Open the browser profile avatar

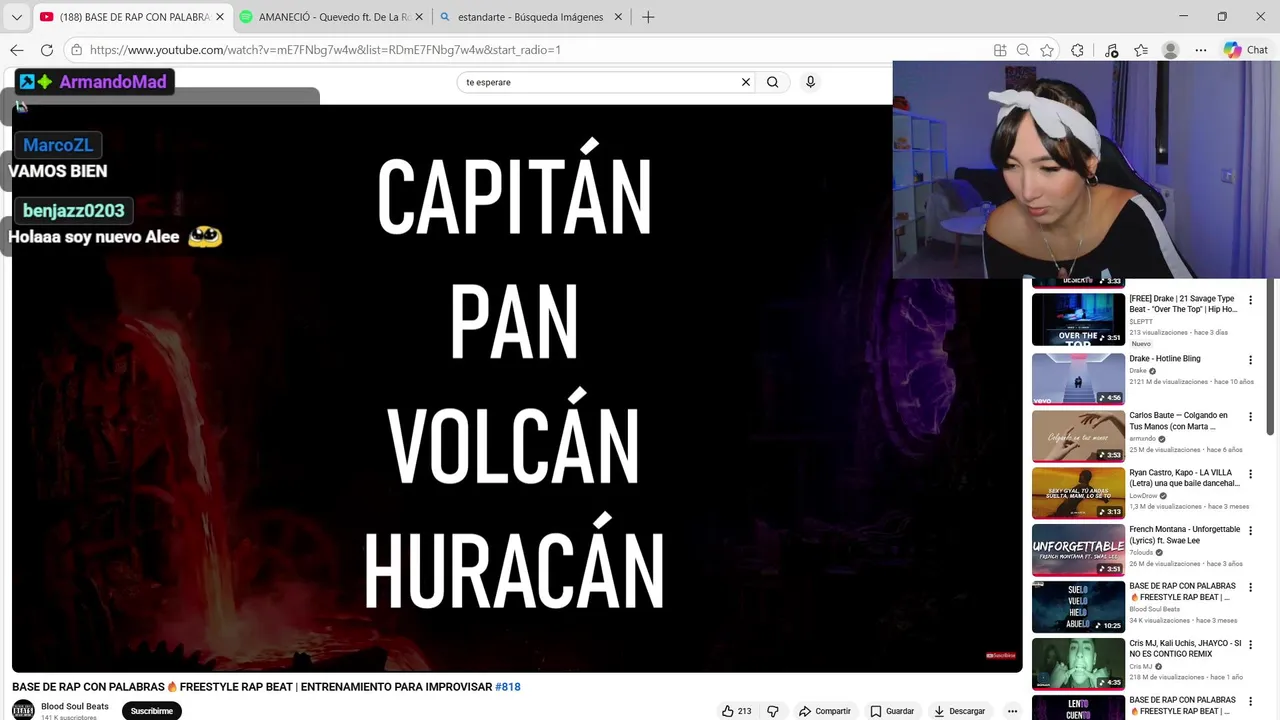pyautogui.click(x=1170, y=50)
